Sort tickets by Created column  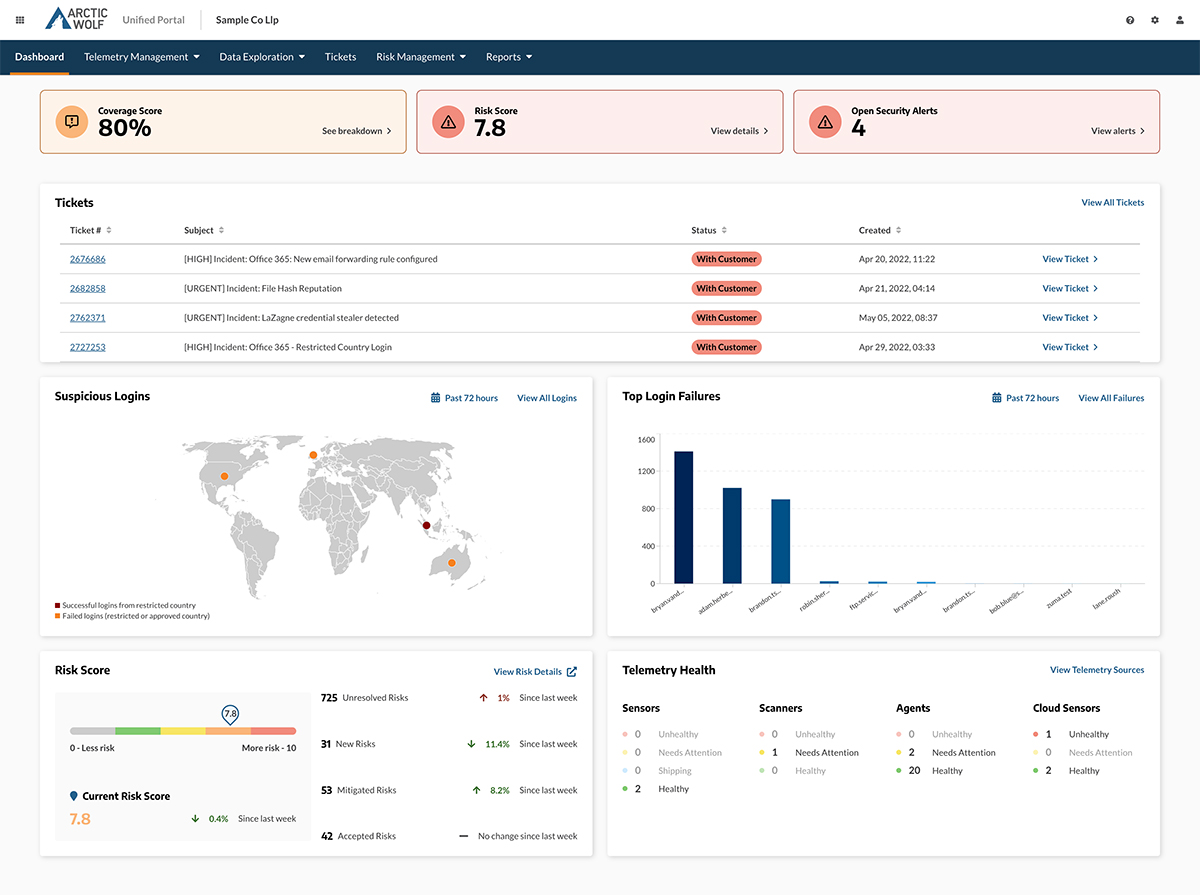[x=899, y=230]
